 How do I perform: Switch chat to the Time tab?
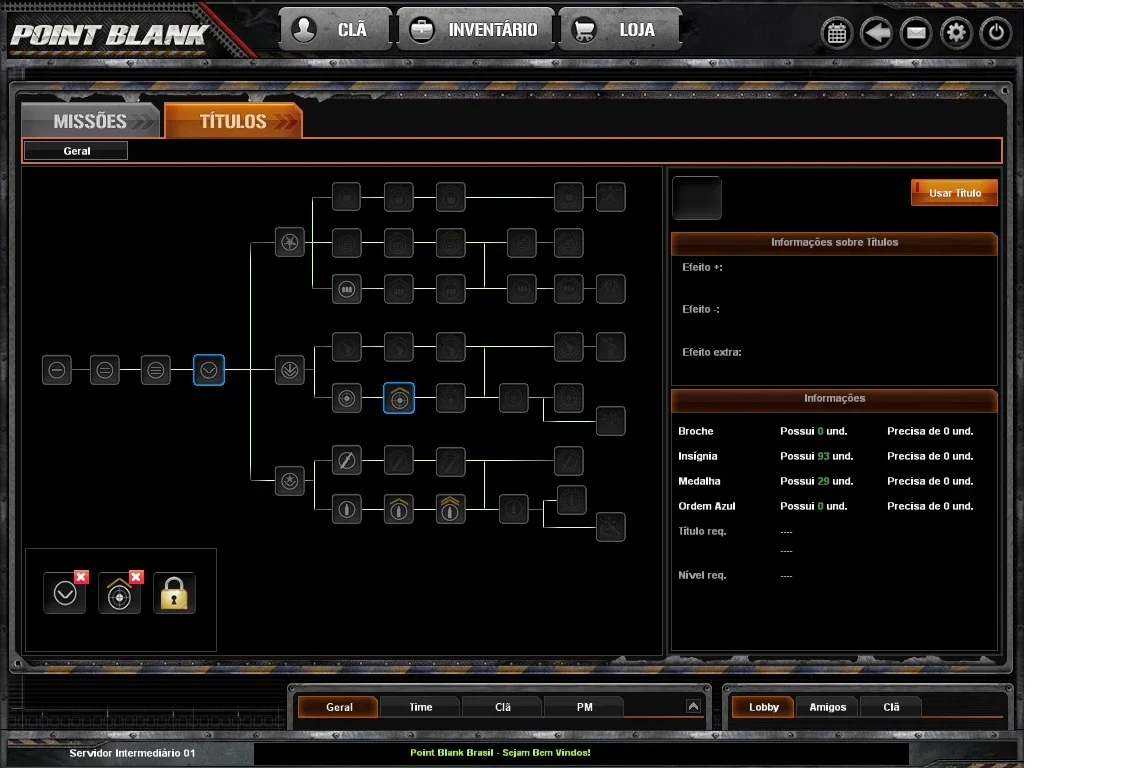click(x=421, y=707)
